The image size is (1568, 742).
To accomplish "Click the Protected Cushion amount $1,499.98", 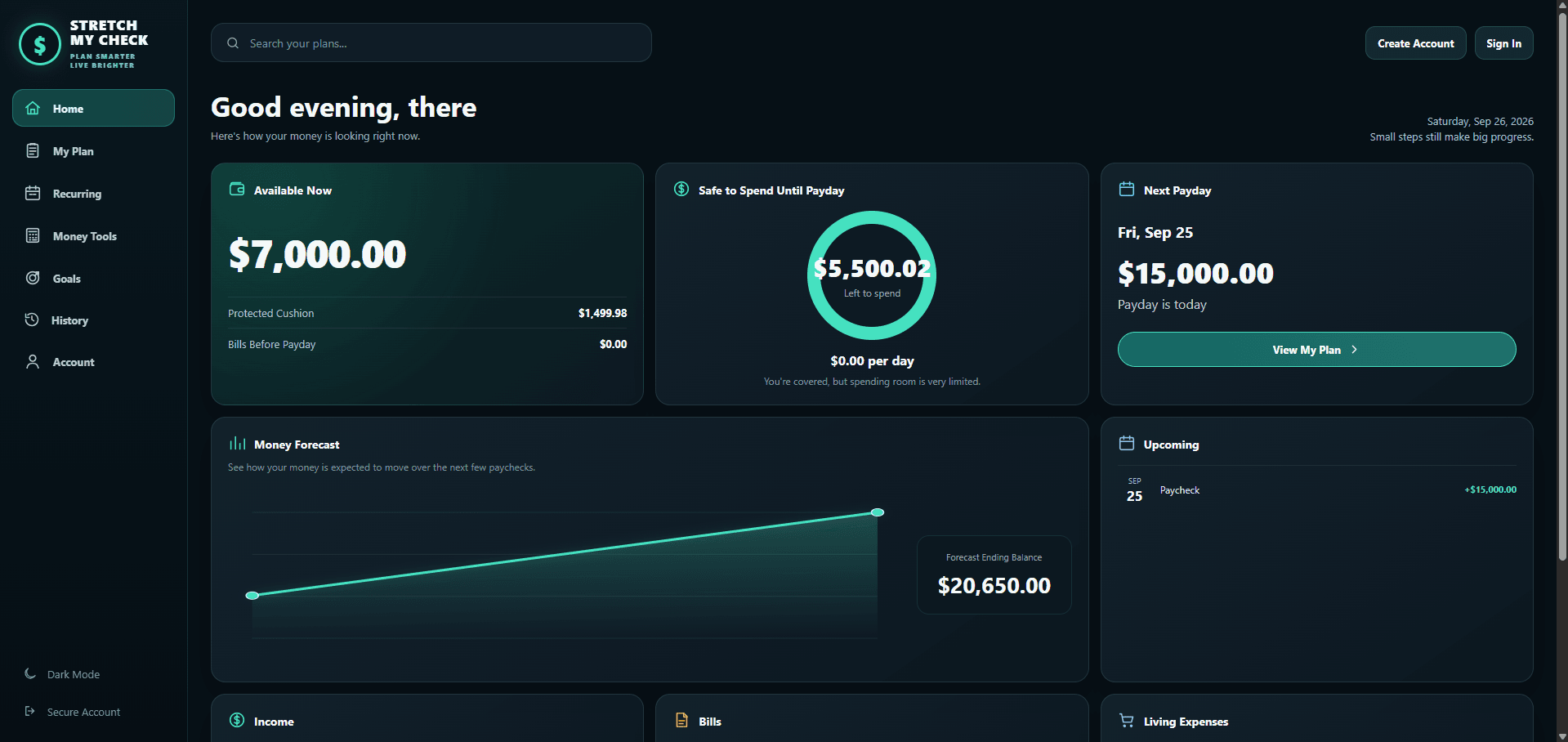I will 602,313.
